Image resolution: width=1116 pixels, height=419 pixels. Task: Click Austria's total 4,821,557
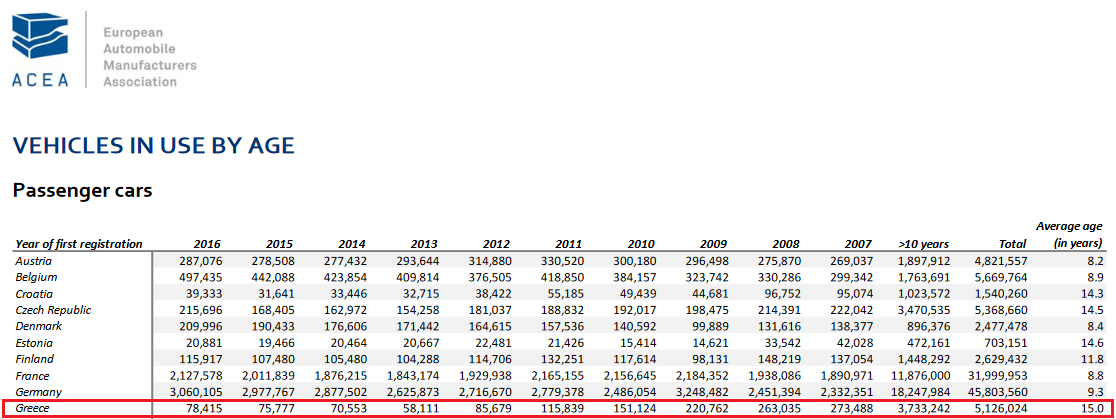[1001, 261]
